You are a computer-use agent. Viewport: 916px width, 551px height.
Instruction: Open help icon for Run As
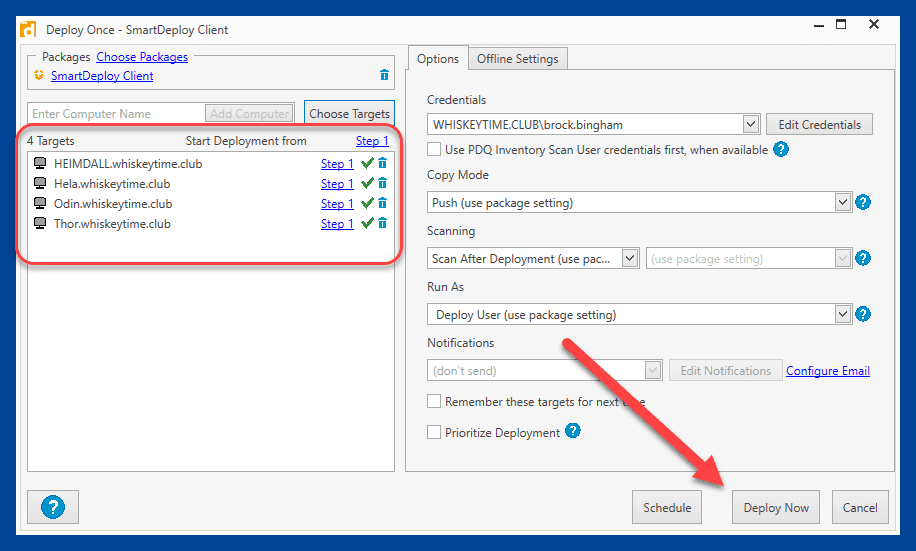tap(863, 314)
